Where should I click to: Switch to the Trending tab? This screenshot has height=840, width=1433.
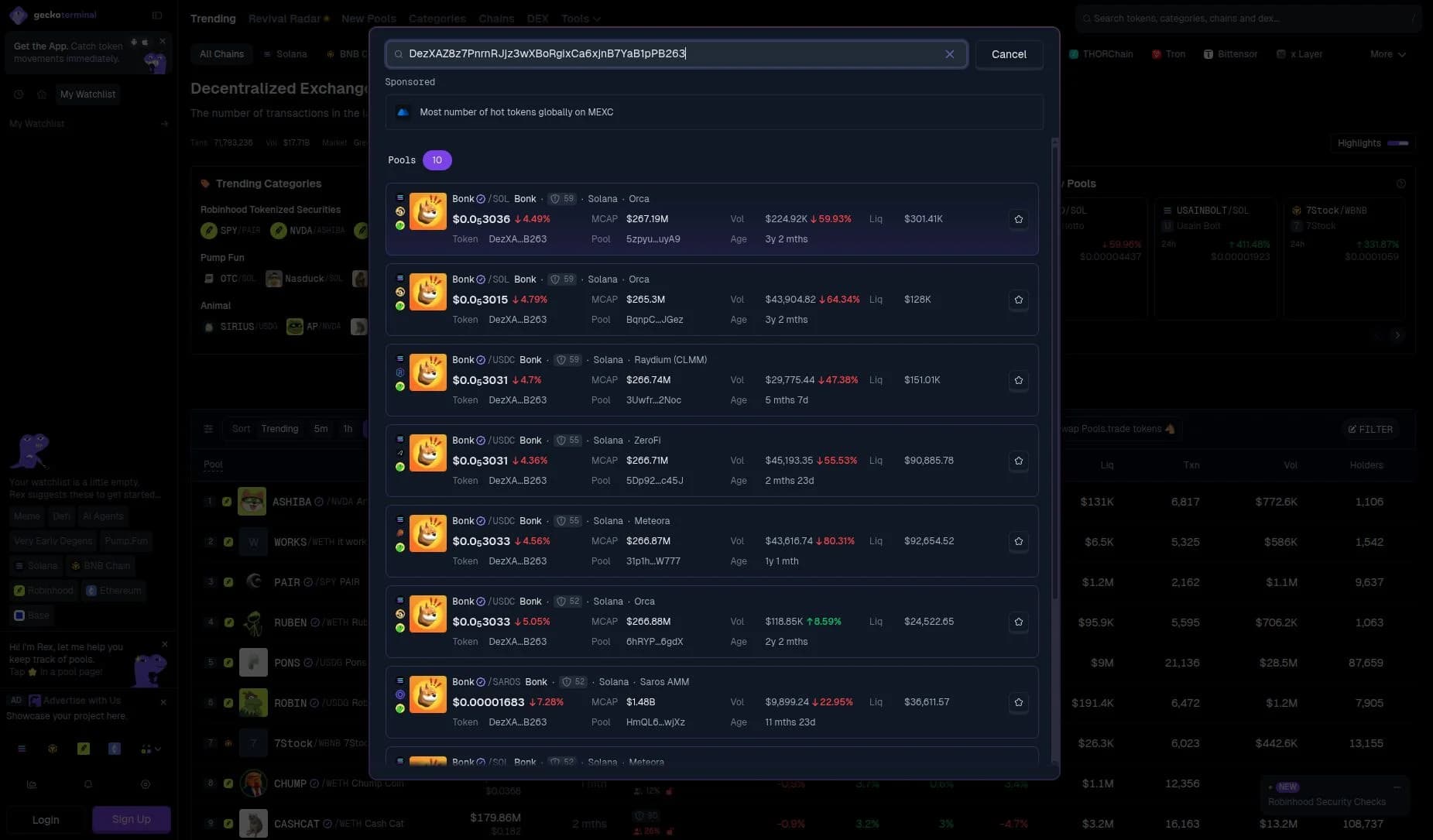(x=213, y=19)
